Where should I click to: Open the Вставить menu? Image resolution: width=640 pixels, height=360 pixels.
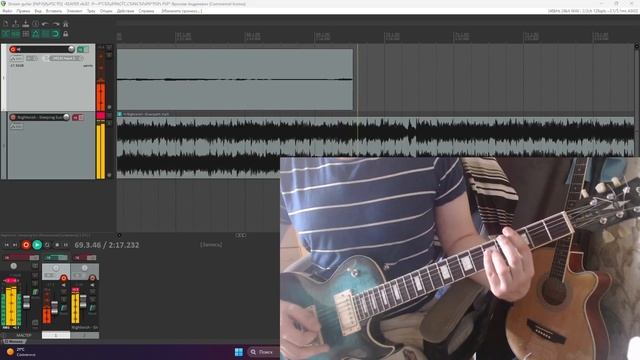coord(54,11)
